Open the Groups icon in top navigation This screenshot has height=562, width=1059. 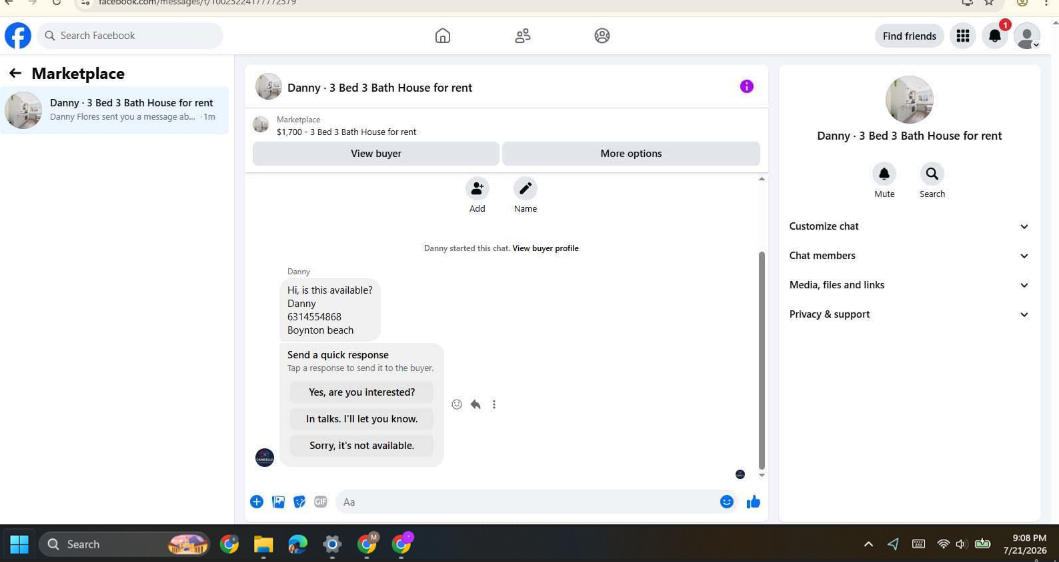[x=602, y=36]
